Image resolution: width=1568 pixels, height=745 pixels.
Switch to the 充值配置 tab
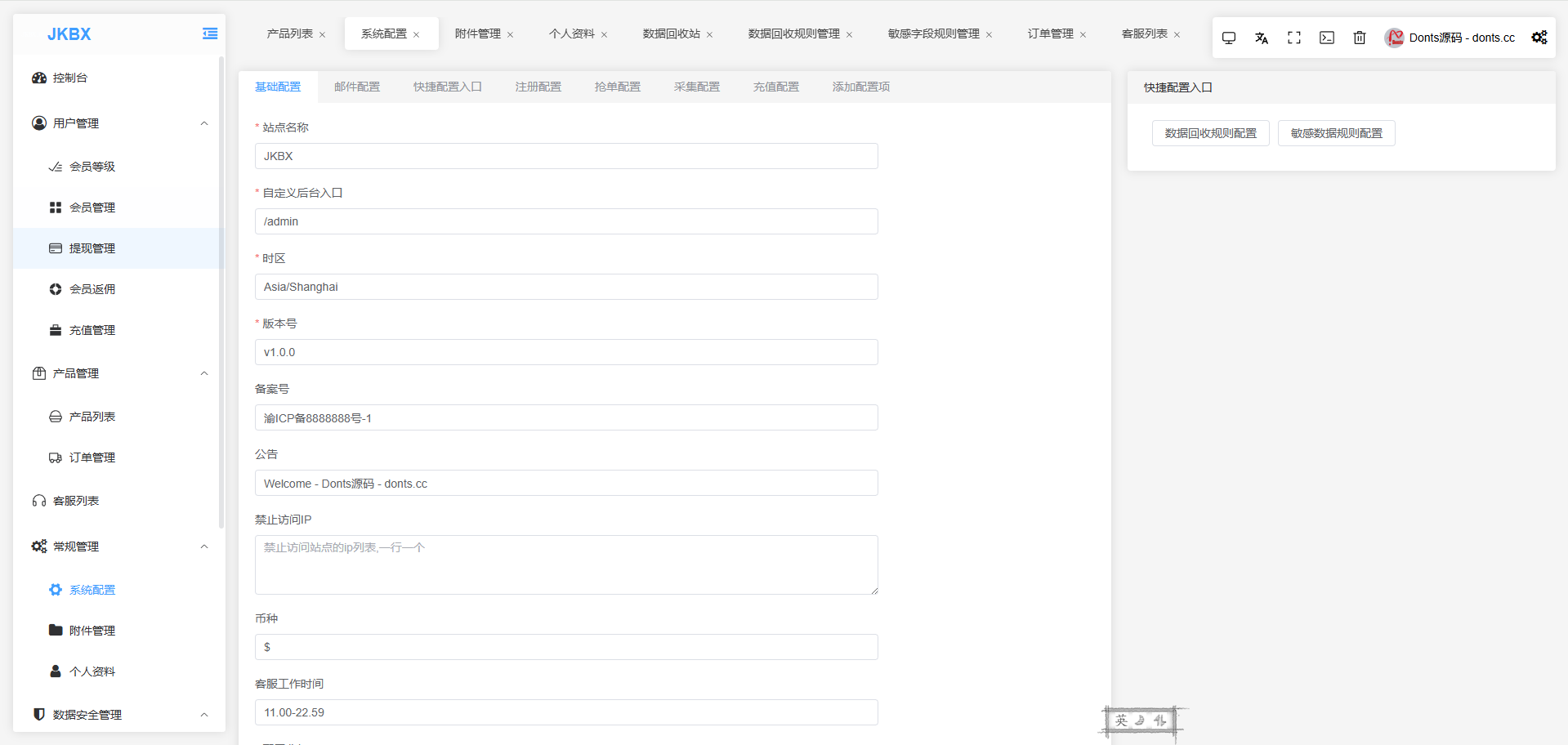point(776,87)
